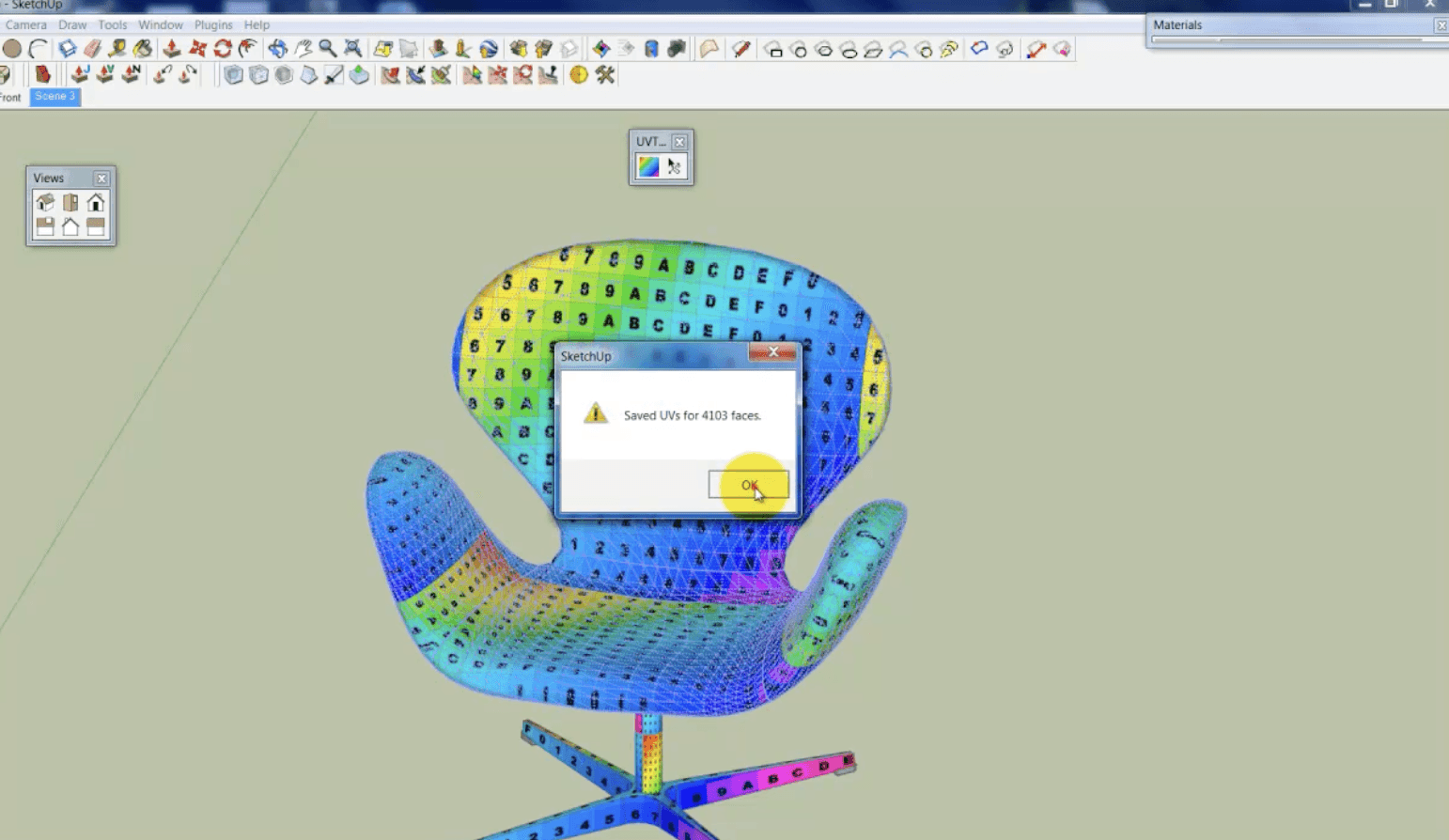Screen dimensions: 1449x840
Task: Close the SketchUp message dialog
Action: pyautogui.click(x=772, y=352)
